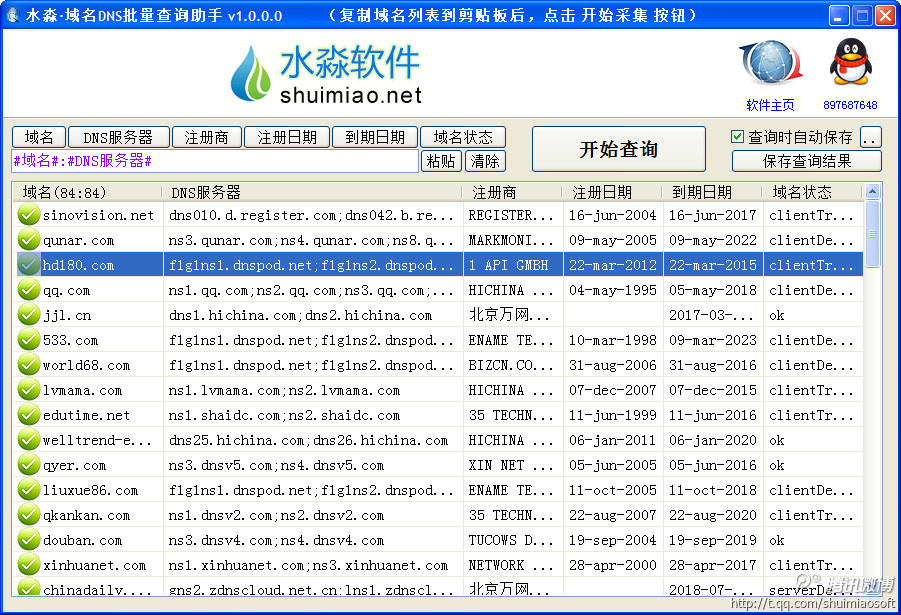This screenshot has height=615, width=901.
Task: Click green check icon for douban.com
Action: tap(28, 540)
